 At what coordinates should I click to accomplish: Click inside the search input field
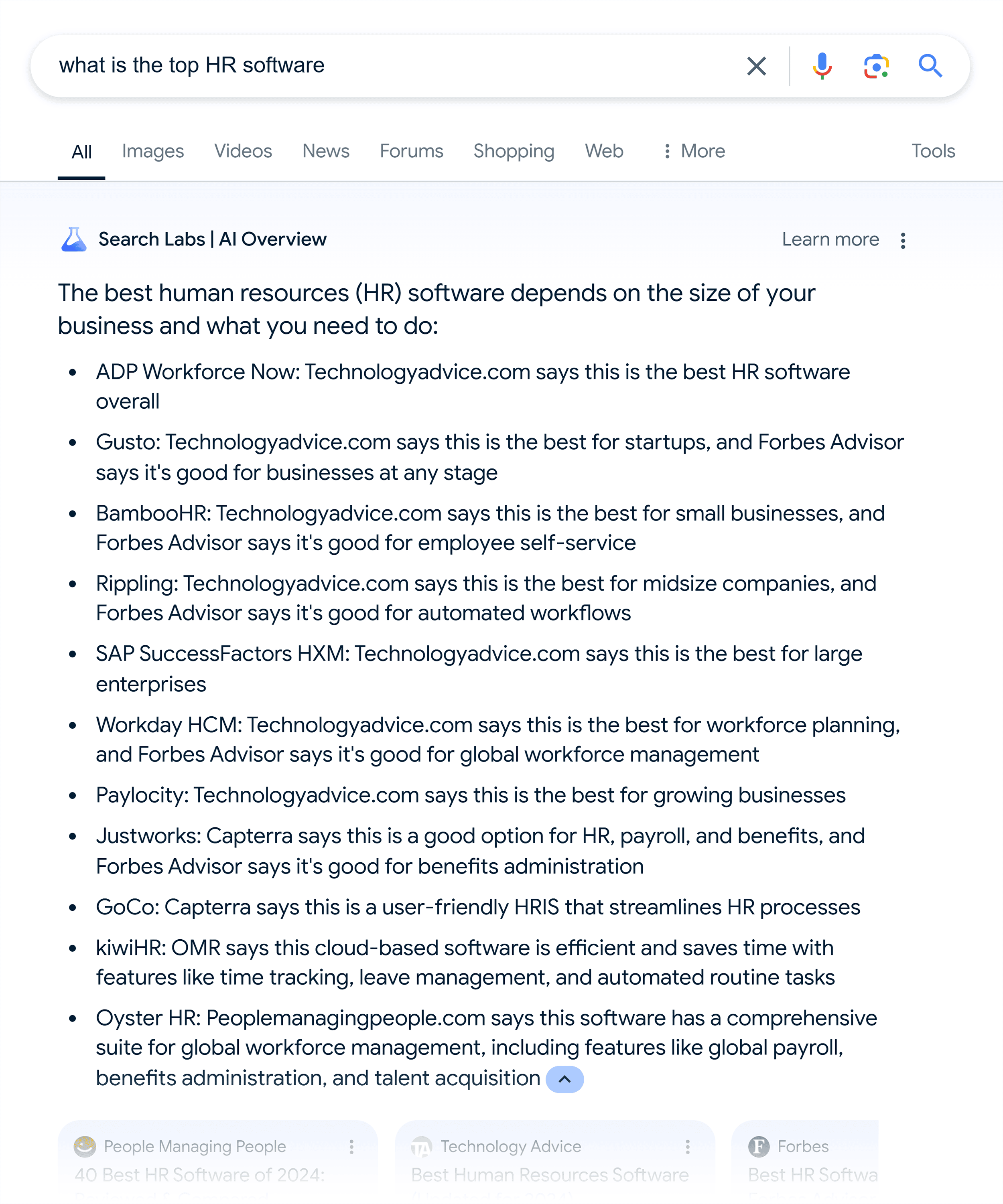click(x=344, y=65)
